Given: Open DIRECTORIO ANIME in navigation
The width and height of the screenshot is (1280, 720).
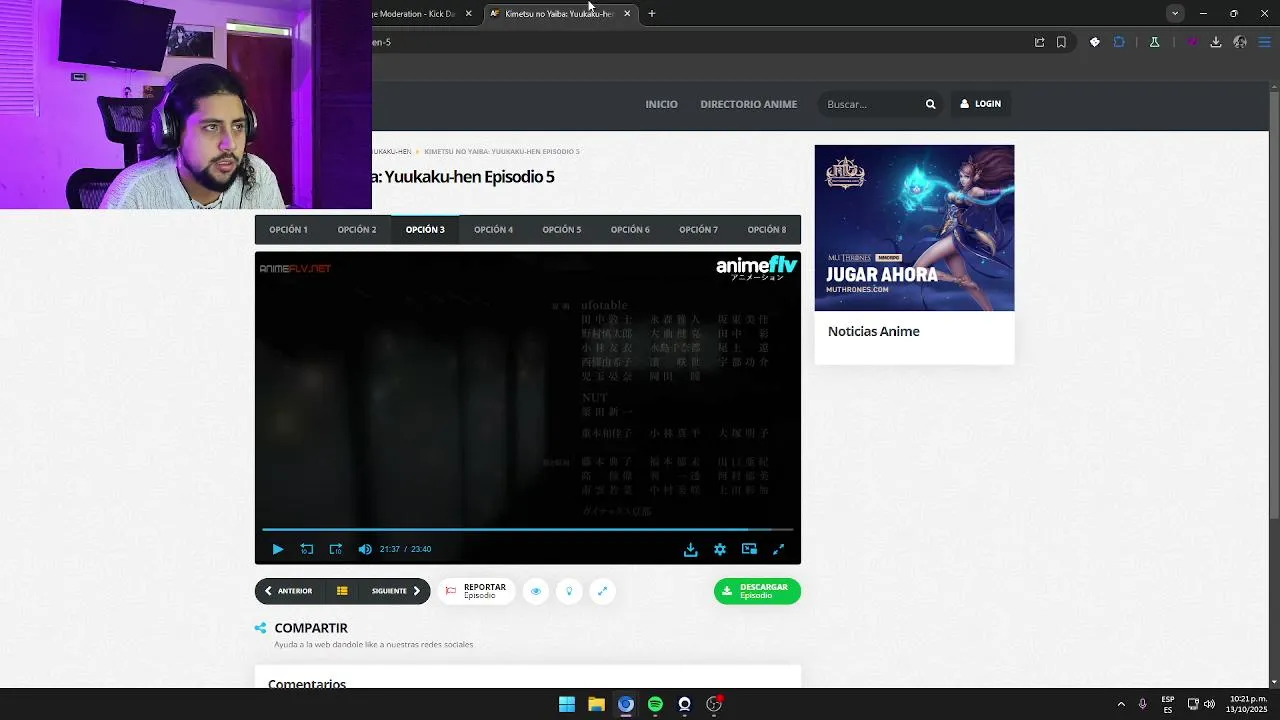Looking at the screenshot, I should click(749, 104).
